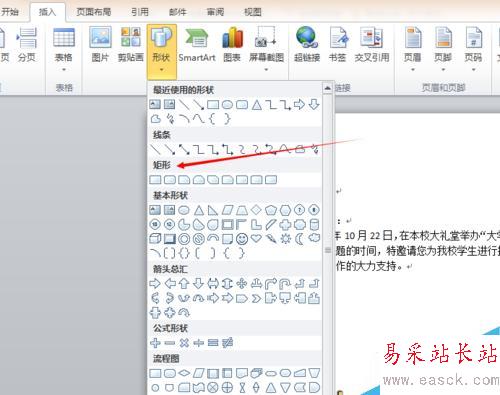The height and width of the screenshot is (395, 500).
Task: Choose cloud shape in 基本形状
Action: point(314,239)
